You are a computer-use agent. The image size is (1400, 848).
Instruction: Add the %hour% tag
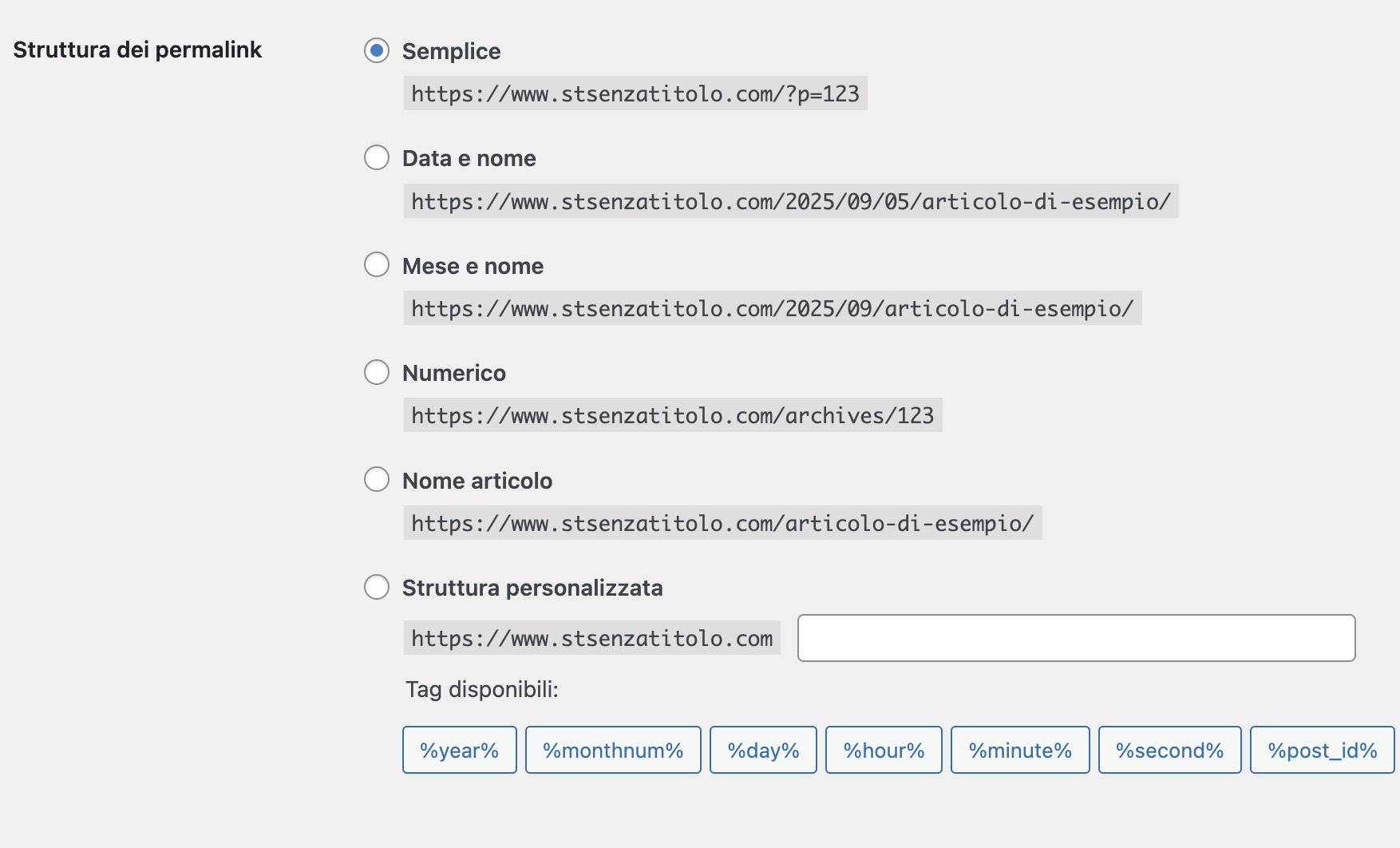tap(884, 750)
